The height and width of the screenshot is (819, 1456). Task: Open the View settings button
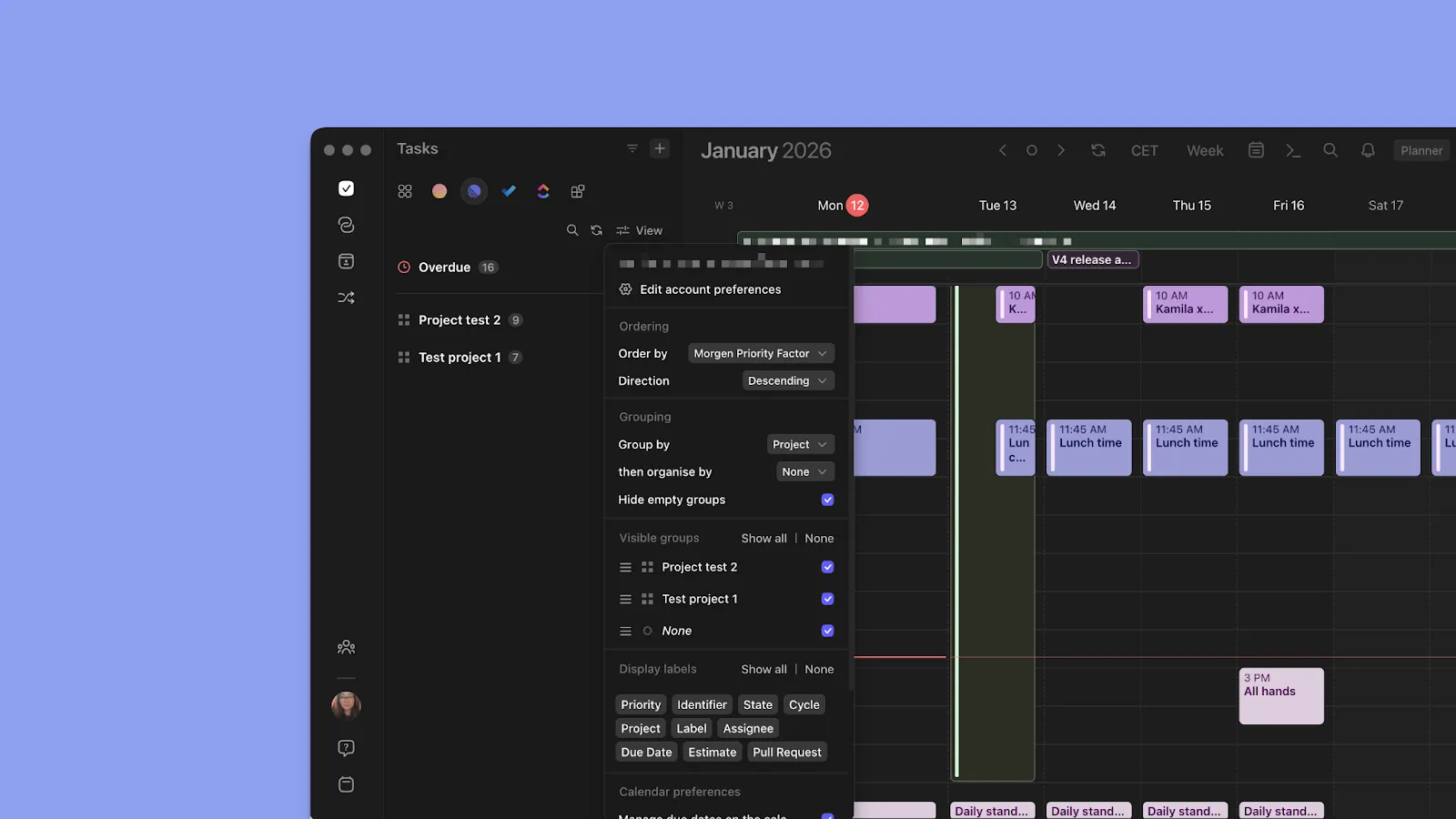(x=639, y=230)
